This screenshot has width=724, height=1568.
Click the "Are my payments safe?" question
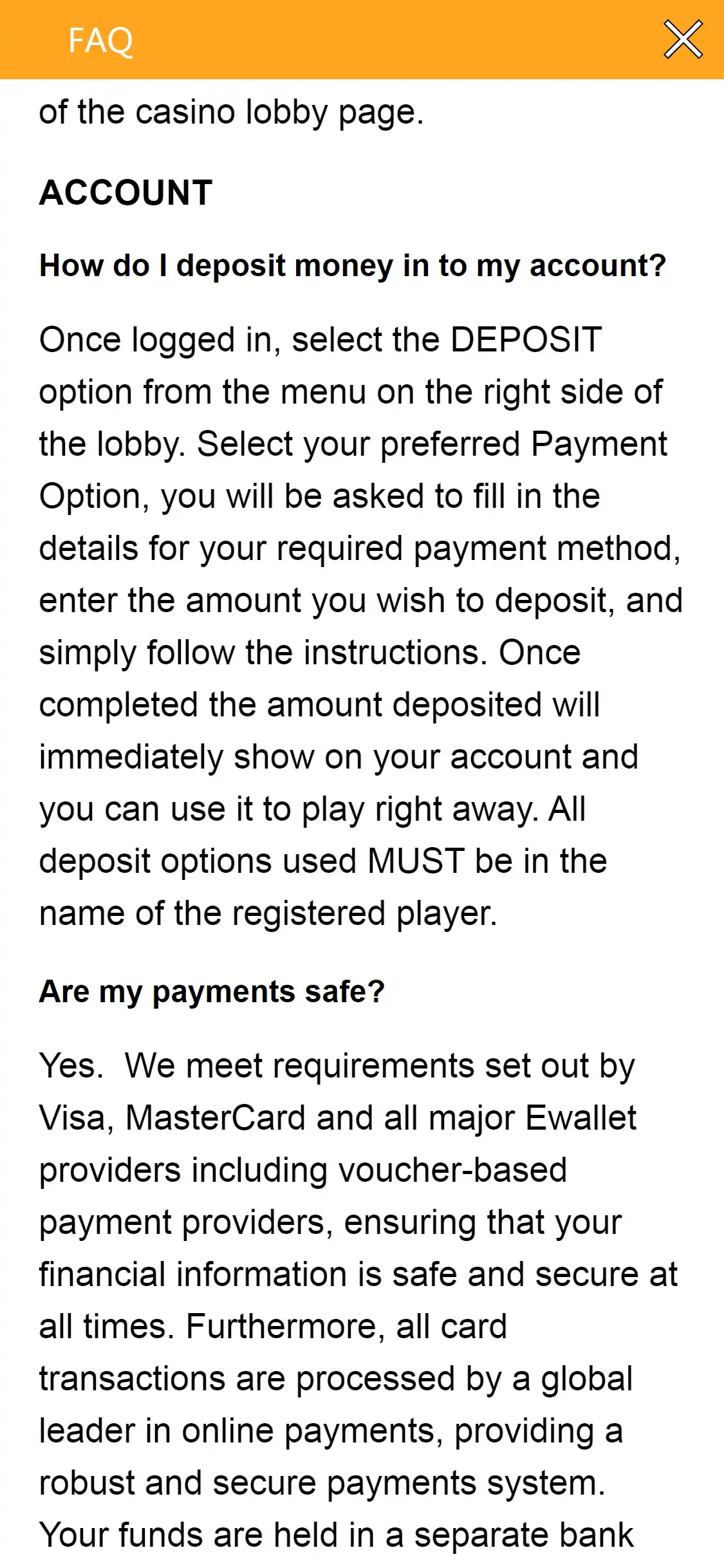pyautogui.click(x=212, y=991)
